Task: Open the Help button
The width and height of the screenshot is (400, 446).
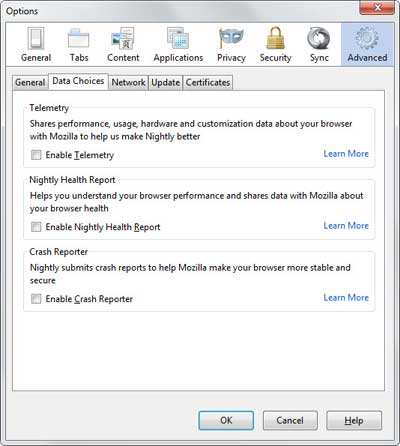Action: click(354, 420)
